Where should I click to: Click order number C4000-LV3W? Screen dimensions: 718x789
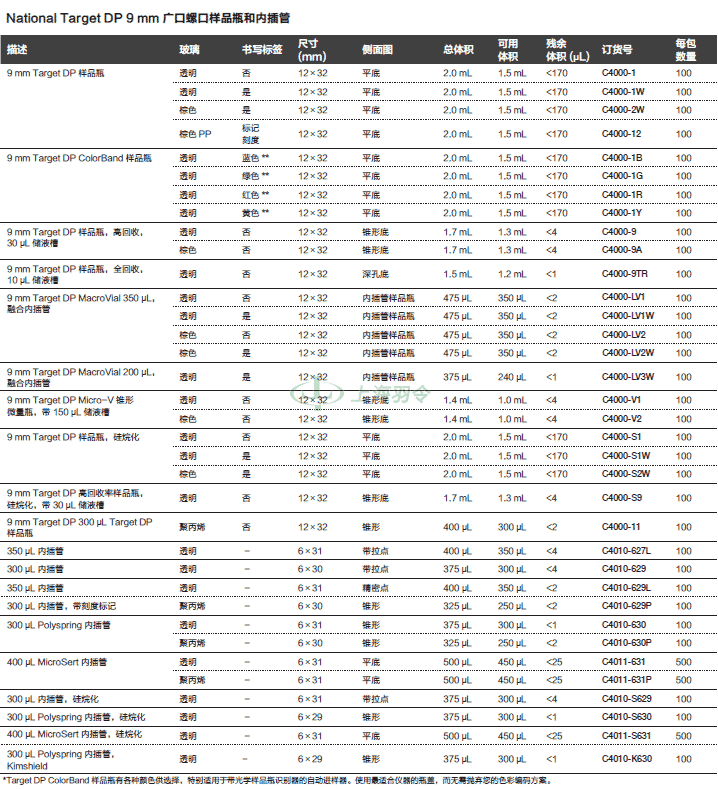pyautogui.click(x=628, y=376)
